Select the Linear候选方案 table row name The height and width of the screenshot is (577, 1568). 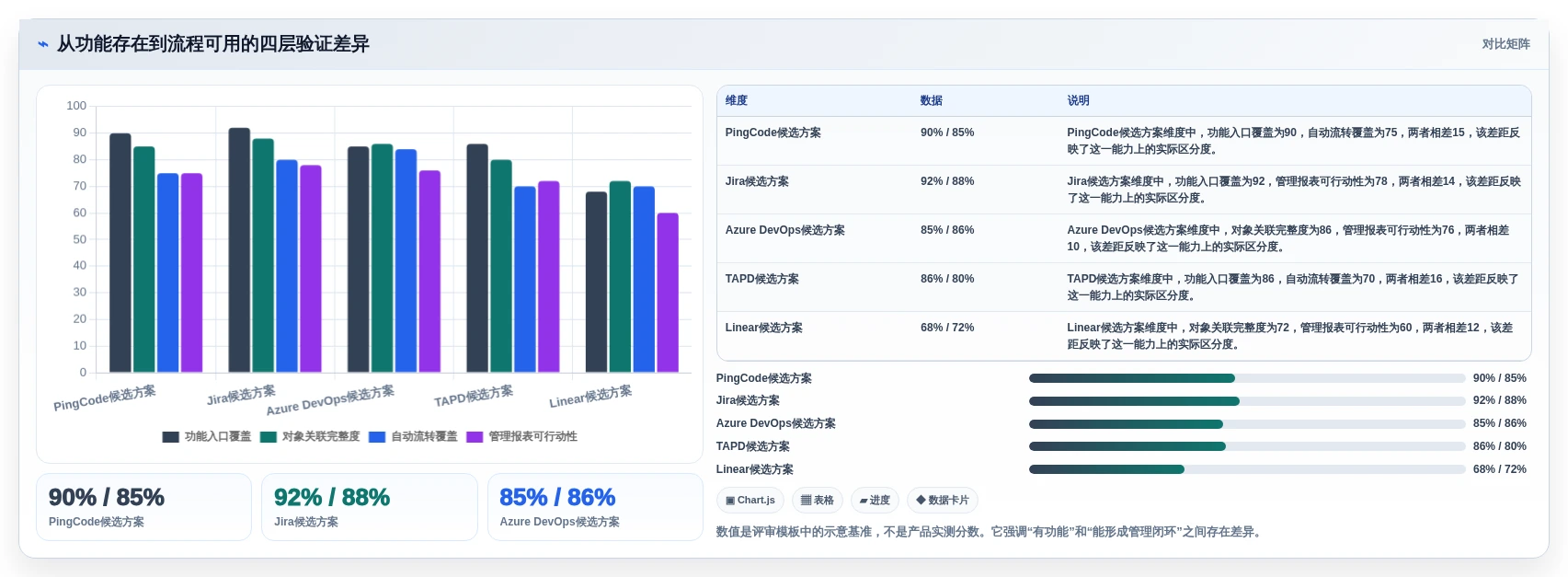tap(764, 328)
